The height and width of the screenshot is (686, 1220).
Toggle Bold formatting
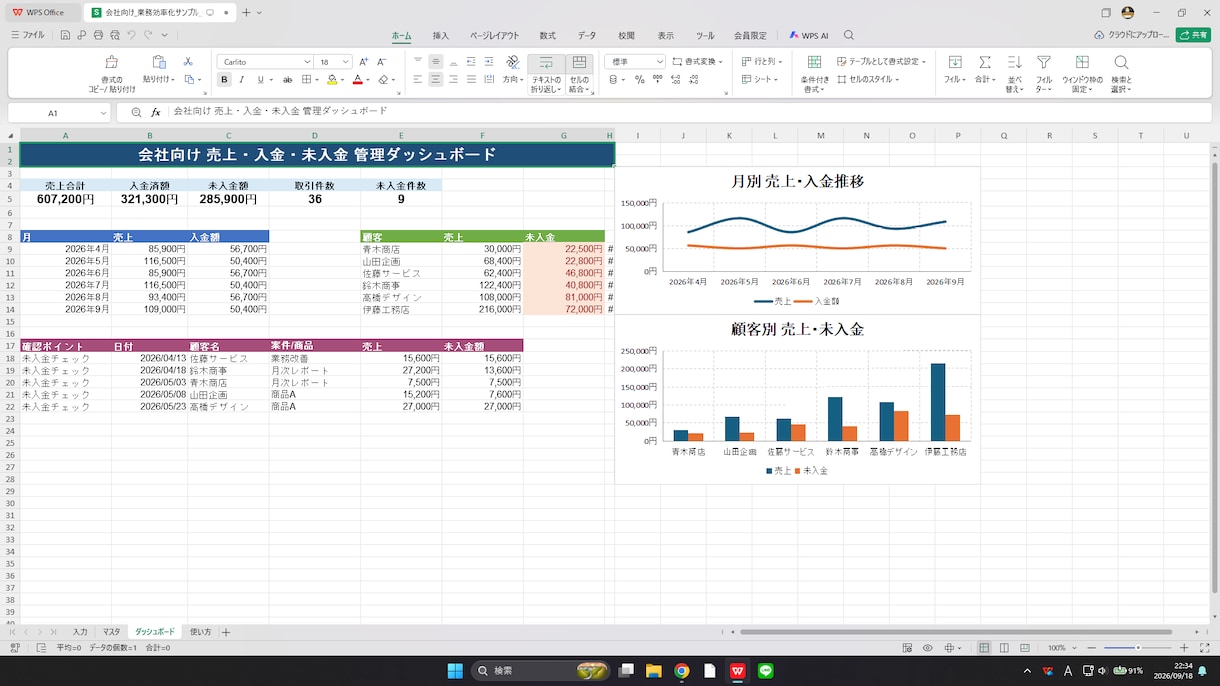224,80
